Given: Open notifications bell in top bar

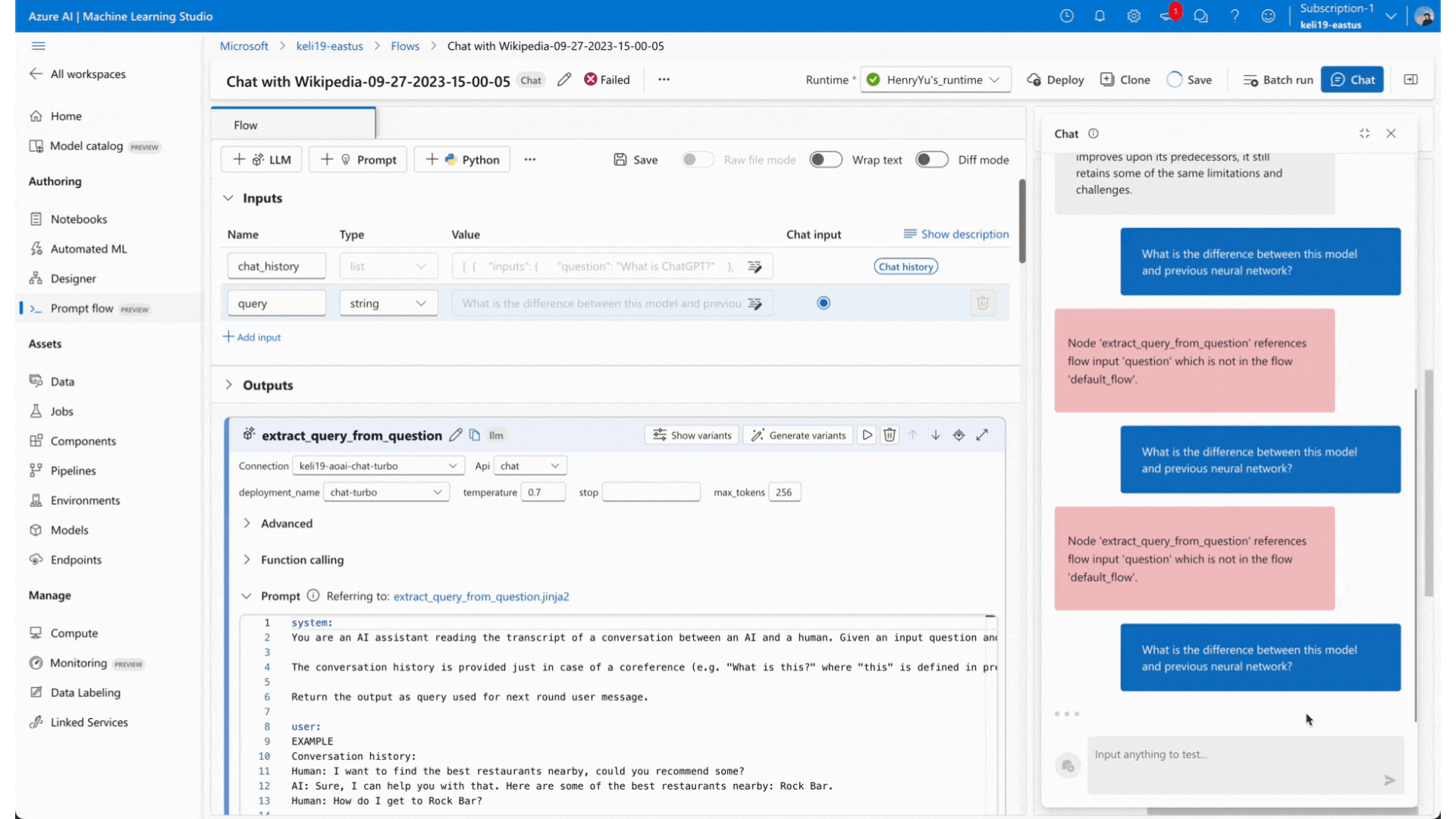Looking at the screenshot, I should (1100, 16).
